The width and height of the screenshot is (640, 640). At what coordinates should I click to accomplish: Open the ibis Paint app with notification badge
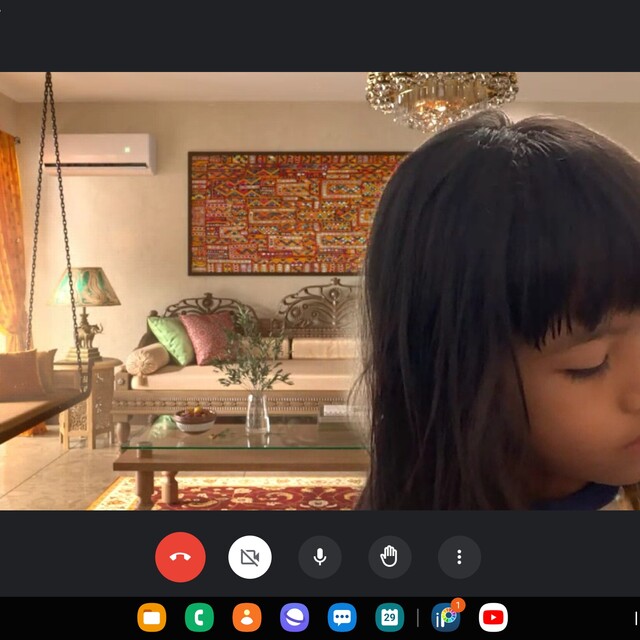pyautogui.click(x=447, y=616)
